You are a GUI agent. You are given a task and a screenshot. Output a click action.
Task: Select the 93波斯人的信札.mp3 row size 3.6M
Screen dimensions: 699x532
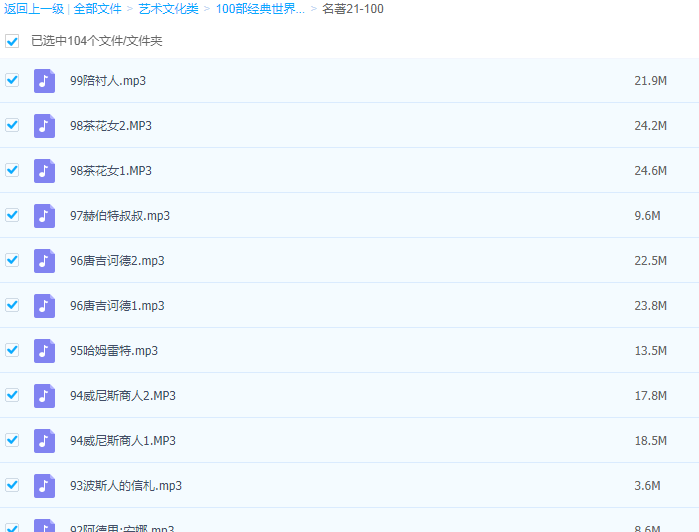647,486
